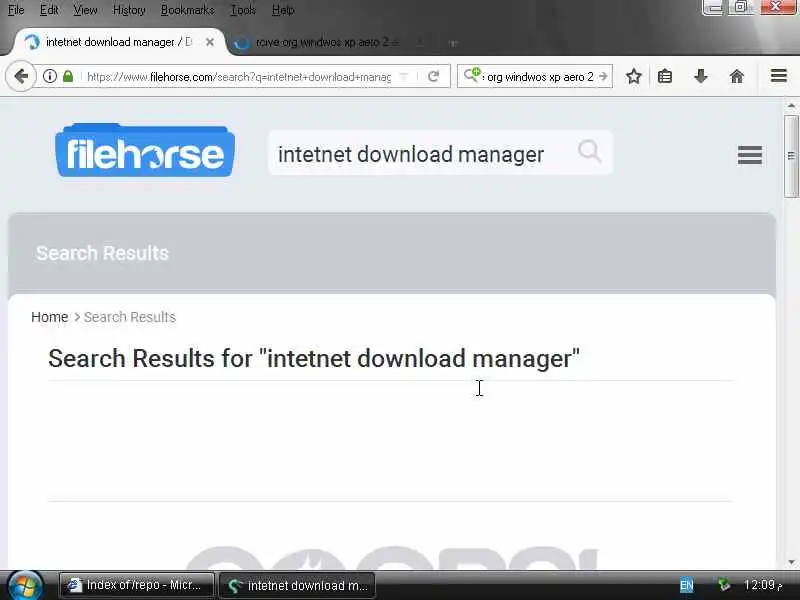
Task: Switch to the windwos xp aero tab
Action: tap(327, 42)
